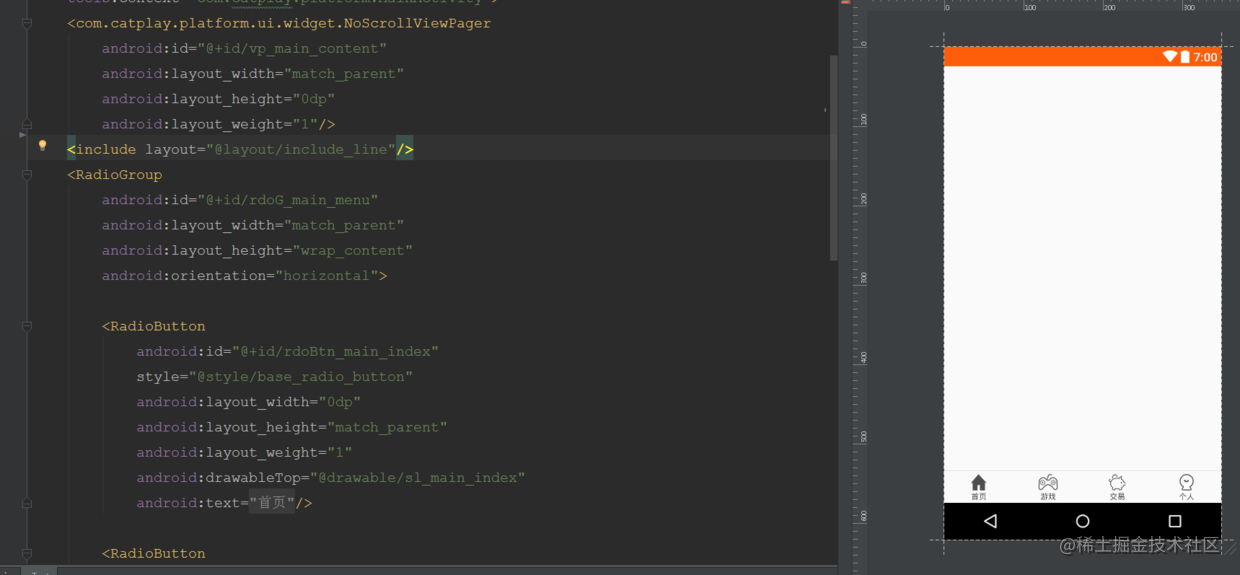Collapse the bottom RadioButton fold marker
This screenshot has width=1240, height=575.
point(27,553)
